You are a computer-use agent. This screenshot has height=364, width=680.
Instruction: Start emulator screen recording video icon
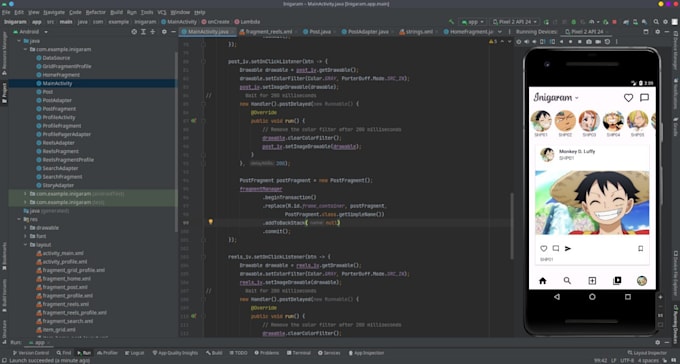(x=598, y=42)
